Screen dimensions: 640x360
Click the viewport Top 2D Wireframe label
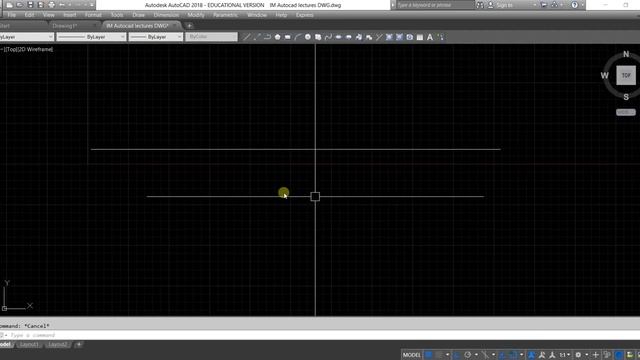point(27,49)
